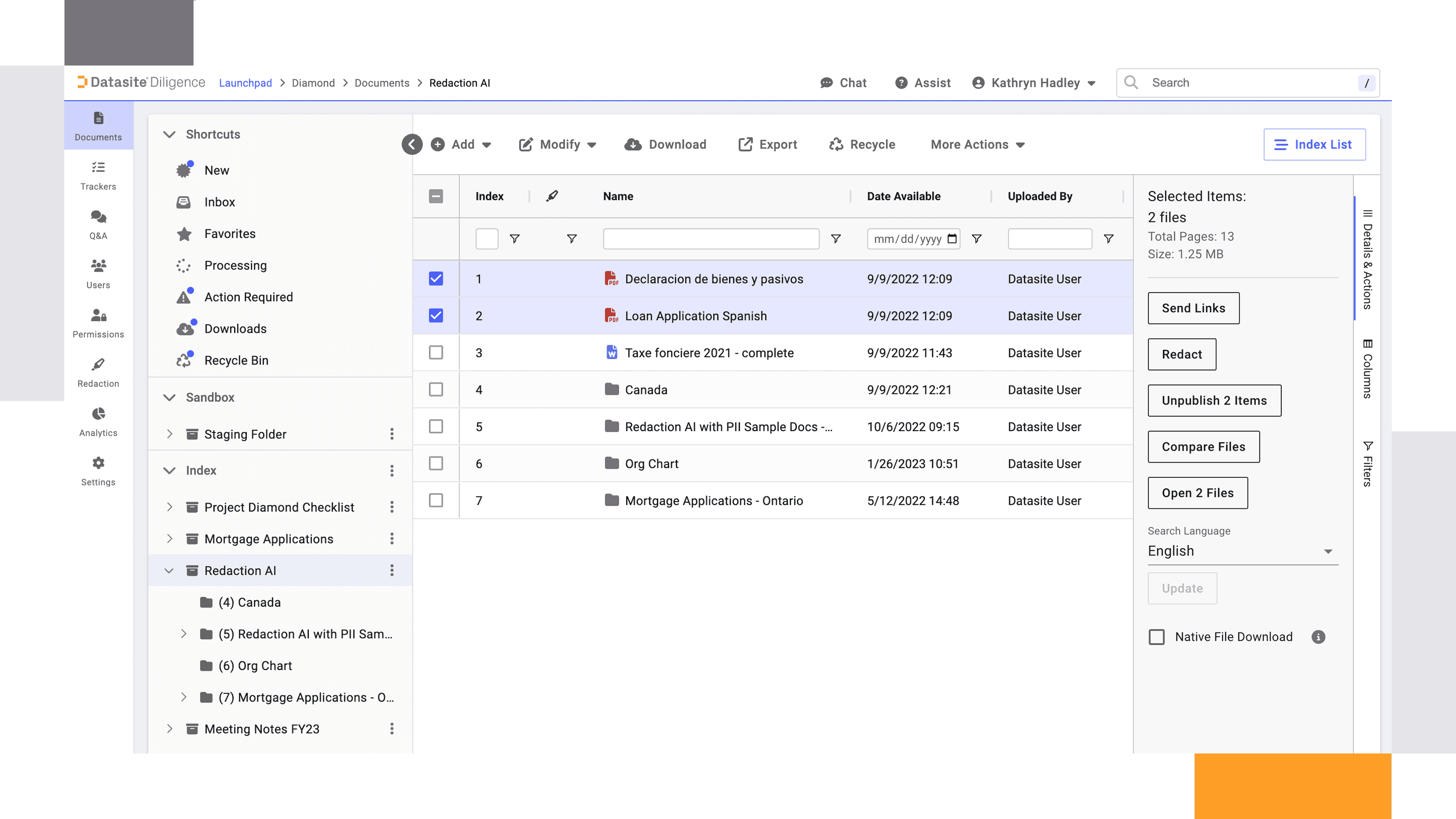Click the Launchpad breadcrumb link
Image resolution: width=1456 pixels, height=819 pixels.
click(246, 83)
